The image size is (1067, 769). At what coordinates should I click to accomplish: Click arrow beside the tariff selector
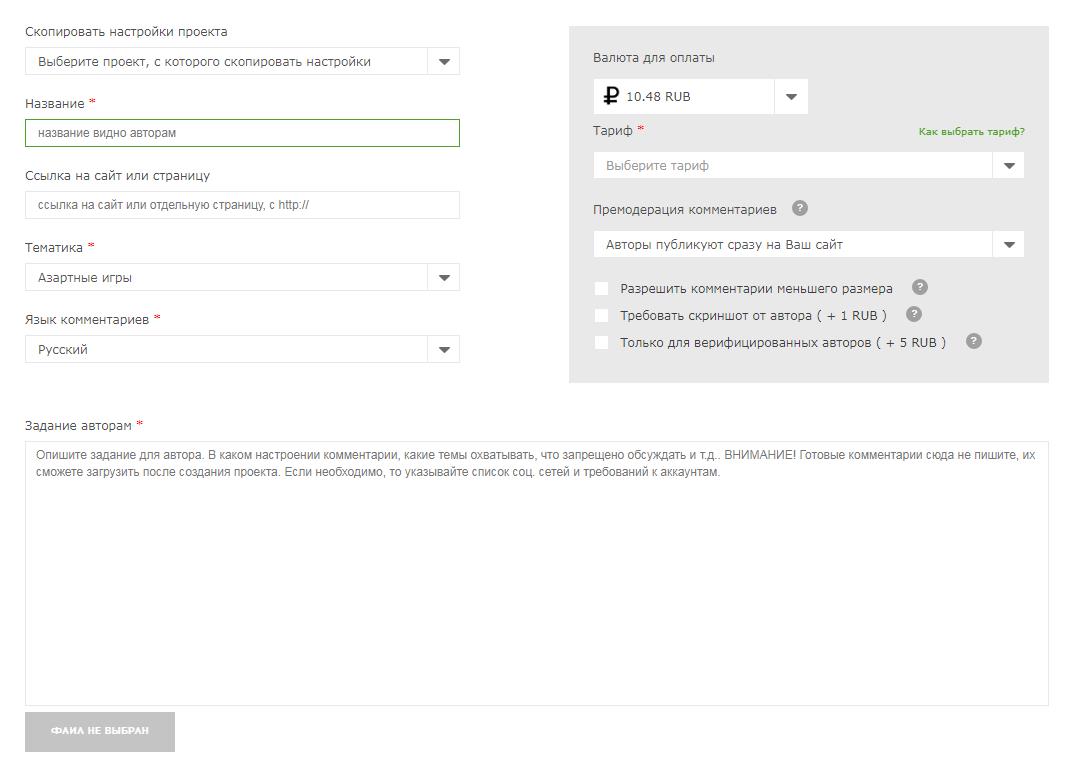click(1008, 165)
